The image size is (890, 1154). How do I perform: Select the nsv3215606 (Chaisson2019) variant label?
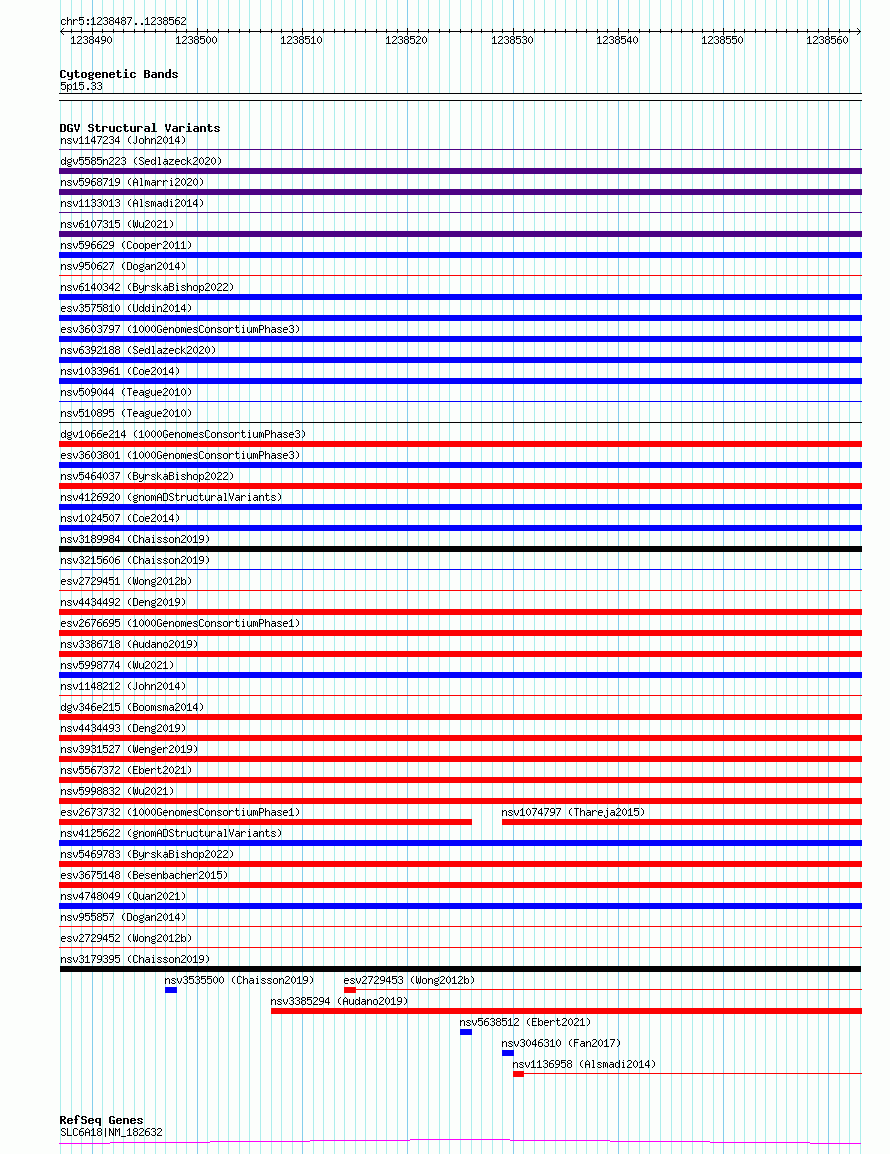(x=135, y=560)
